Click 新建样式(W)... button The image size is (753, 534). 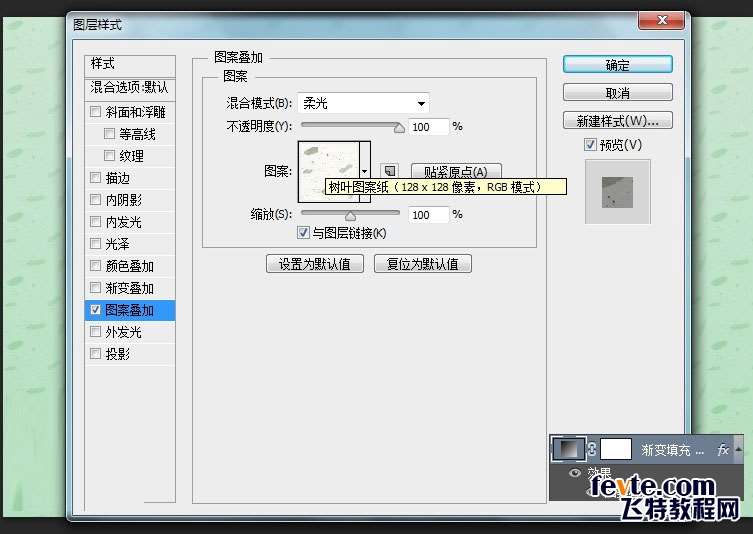tap(618, 120)
